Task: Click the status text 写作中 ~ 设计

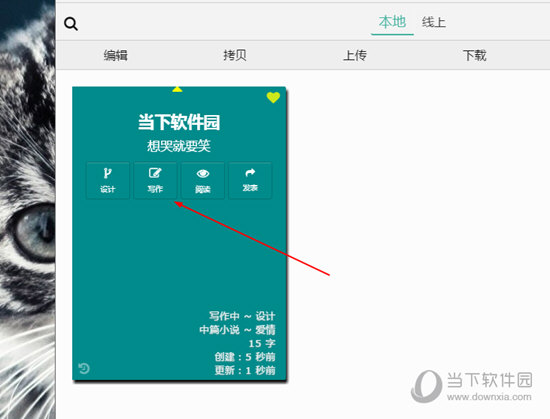Action: pyautogui.click(x=242, y=316)
